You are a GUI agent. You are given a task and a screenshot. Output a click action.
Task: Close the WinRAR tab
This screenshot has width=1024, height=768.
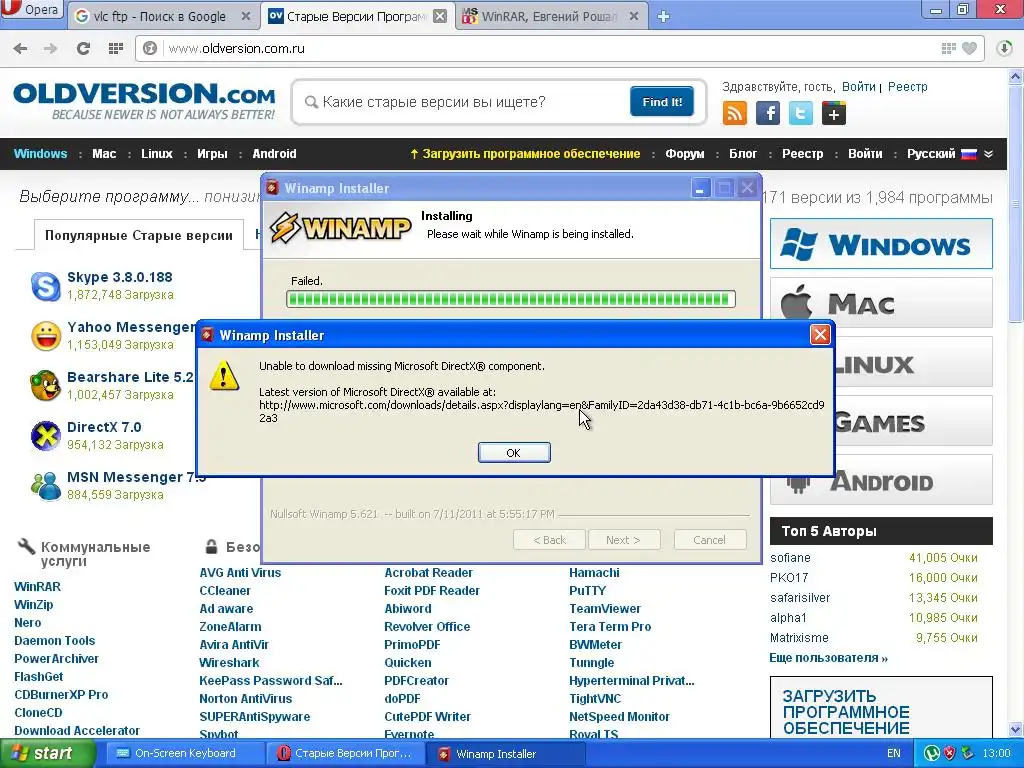[x=633, y=16]
